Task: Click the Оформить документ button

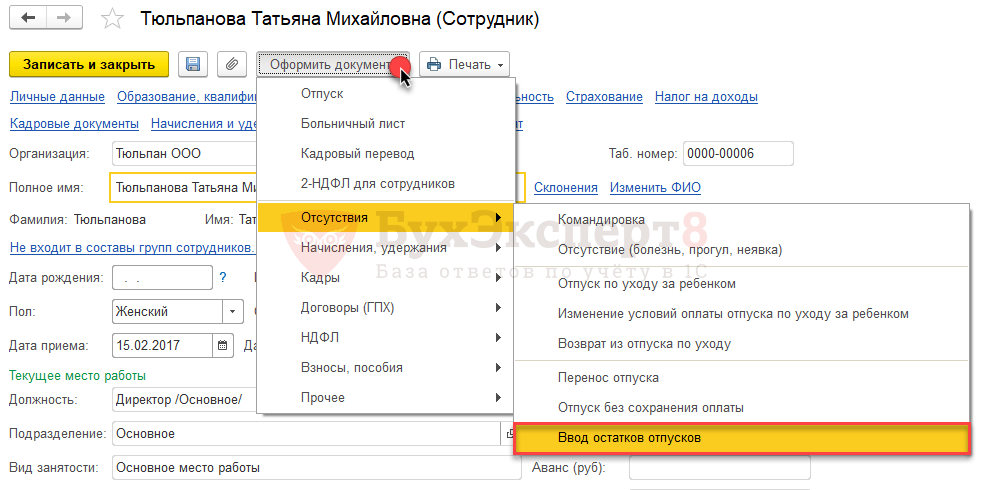Action: [x=332, y=64]
